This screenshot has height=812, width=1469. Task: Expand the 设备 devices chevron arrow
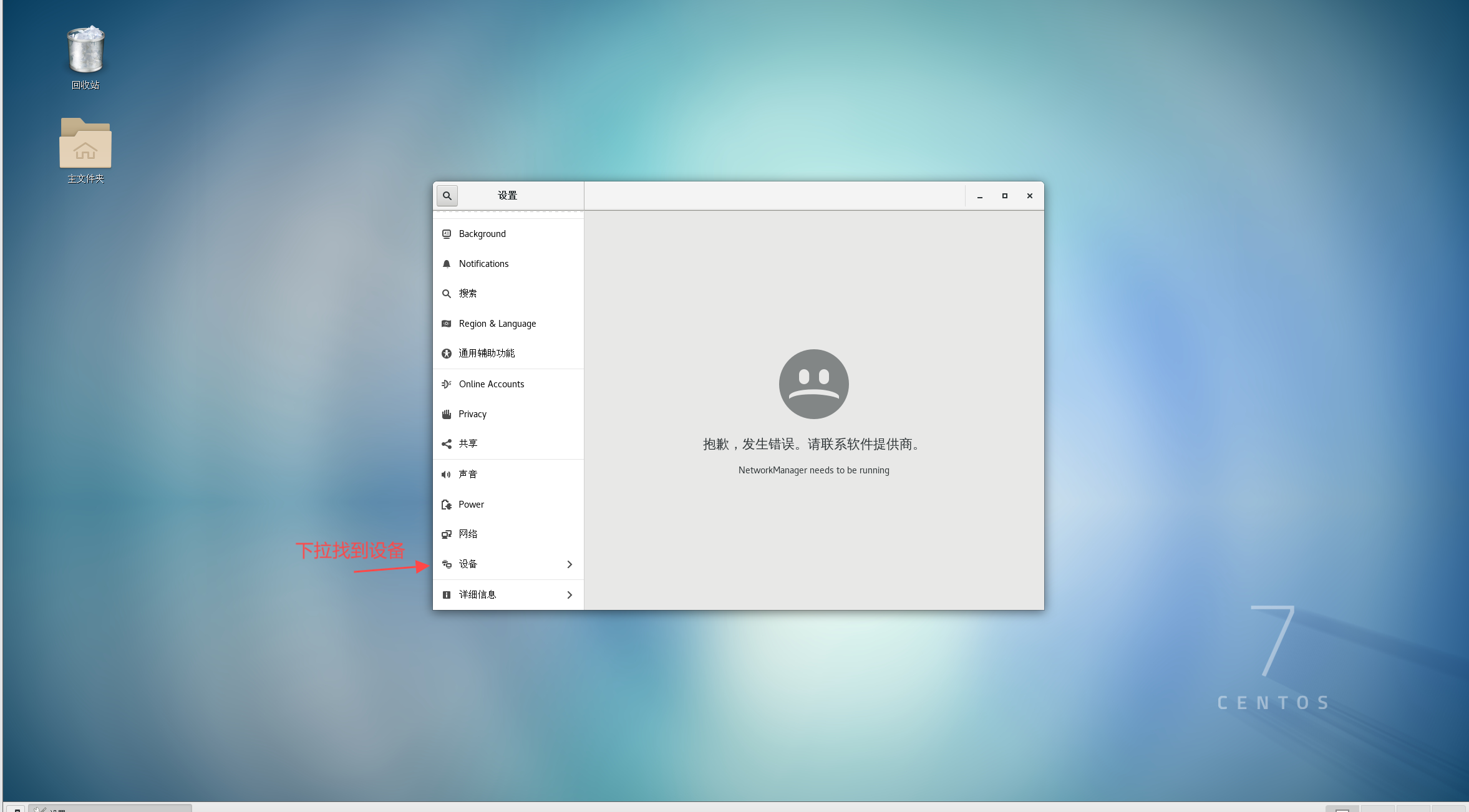(569, 564)
